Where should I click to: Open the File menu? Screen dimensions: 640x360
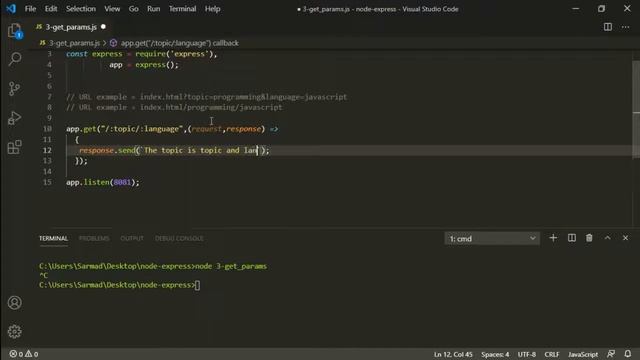tap(30, 9)
